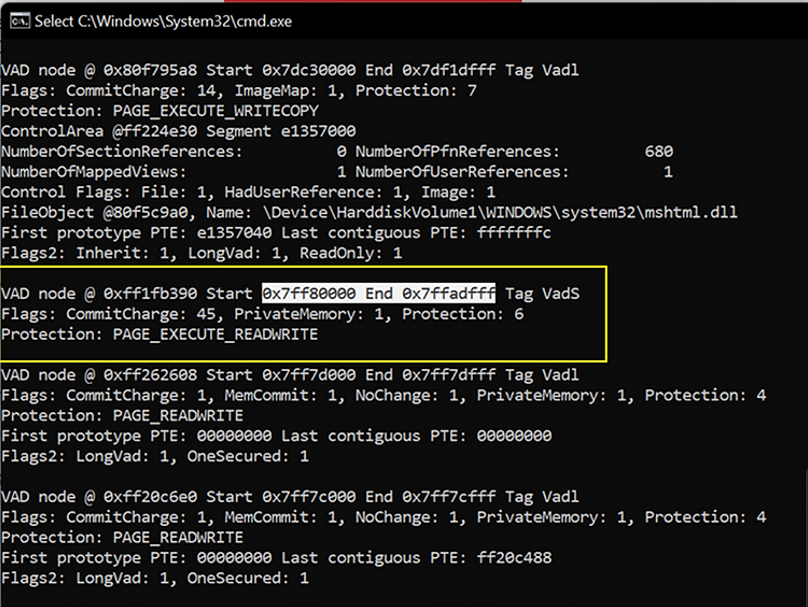
Task: Click the cmd.exe icon in title bar
Action: pyautogui.click(x=17, y=21)
